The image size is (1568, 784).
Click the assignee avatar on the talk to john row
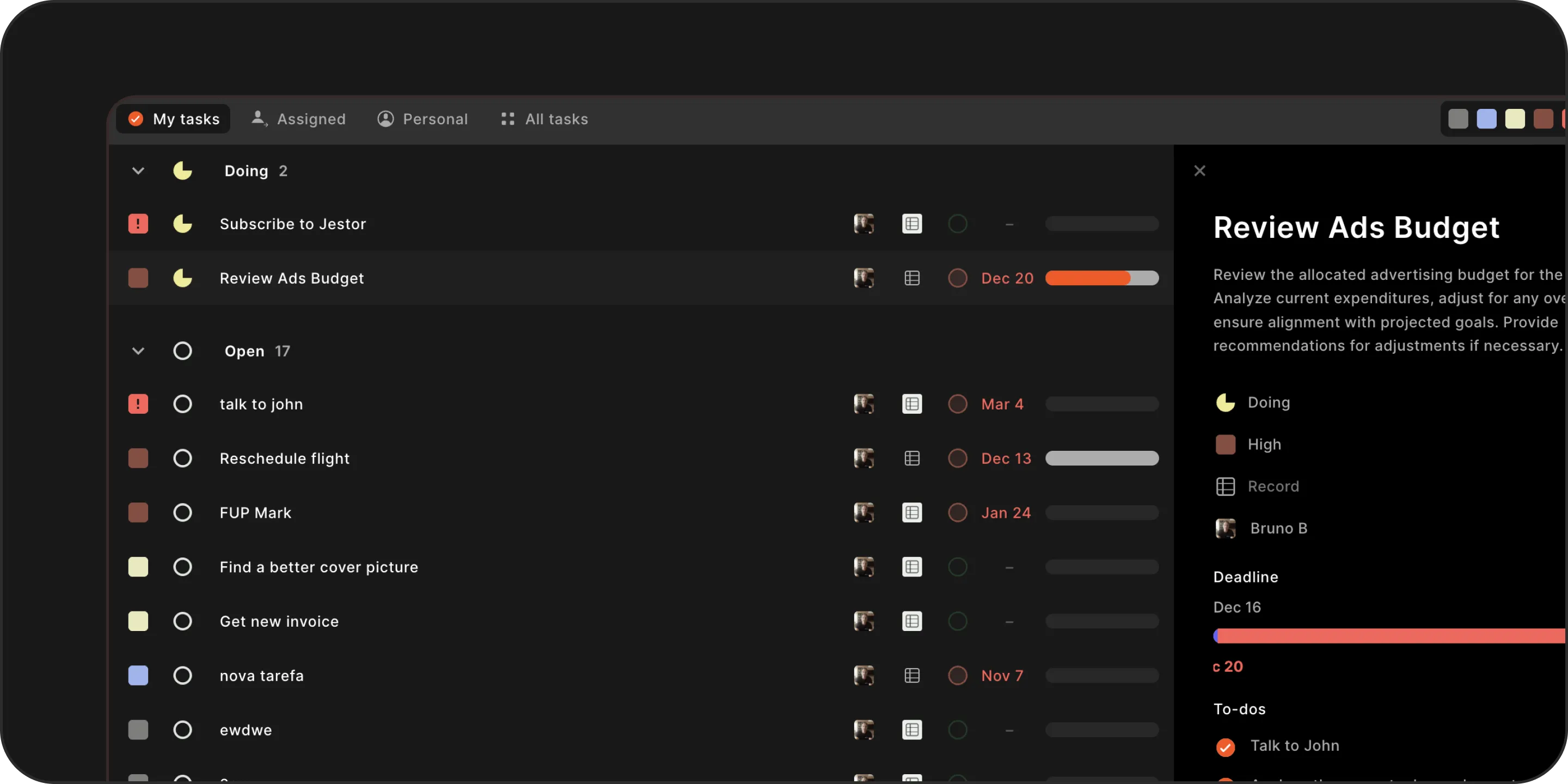point(863,403)
